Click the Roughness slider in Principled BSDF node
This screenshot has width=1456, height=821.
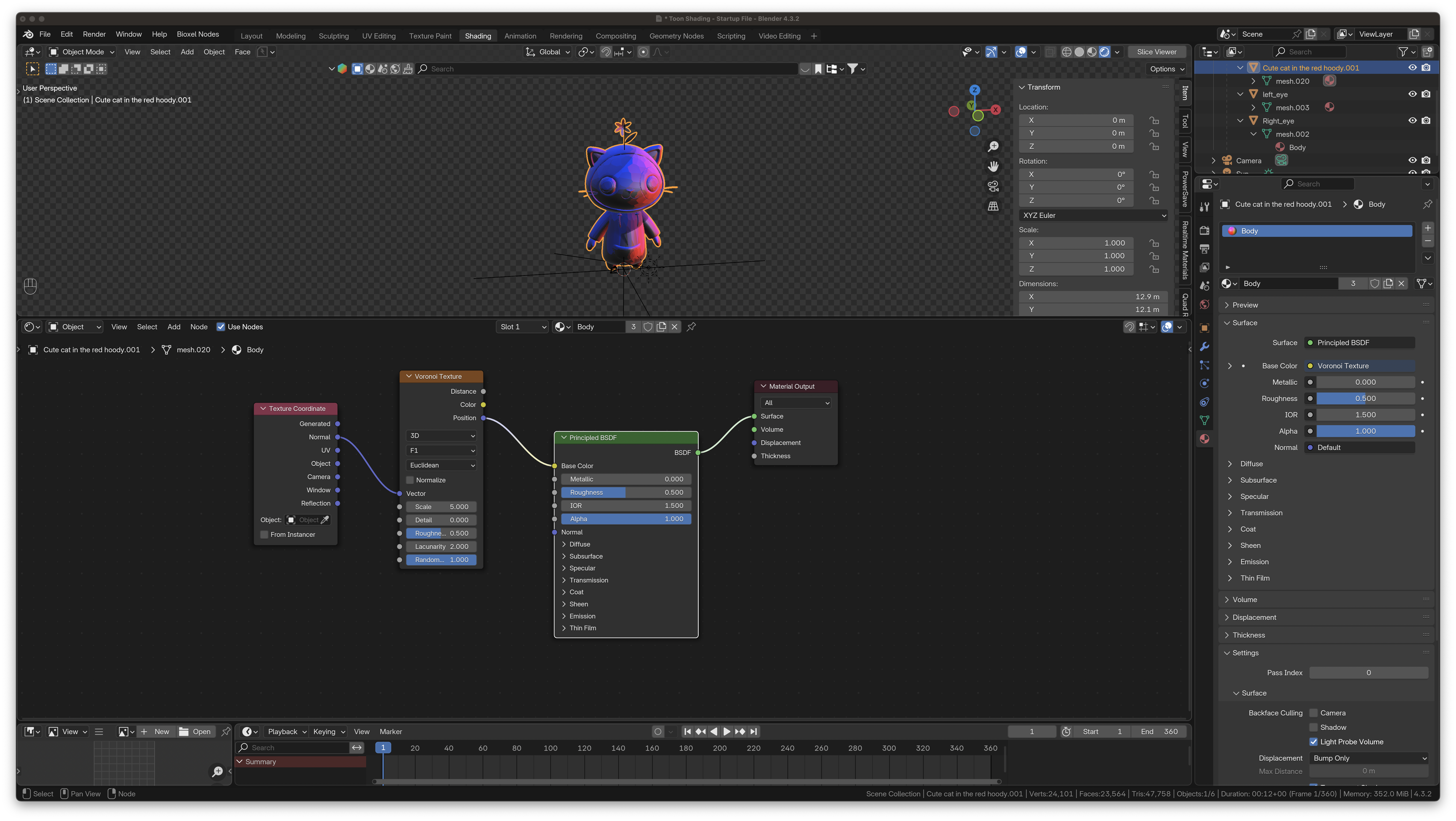[626, 493]
